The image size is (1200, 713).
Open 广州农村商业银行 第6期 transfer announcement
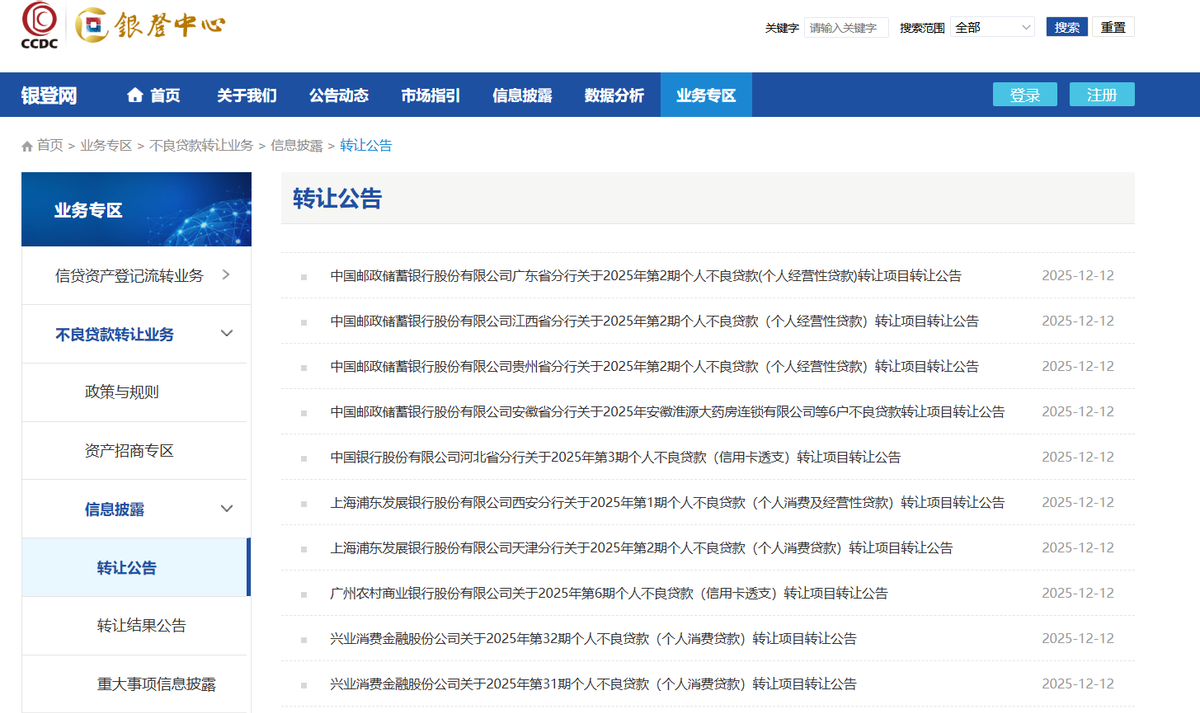(x=608, y=593)
